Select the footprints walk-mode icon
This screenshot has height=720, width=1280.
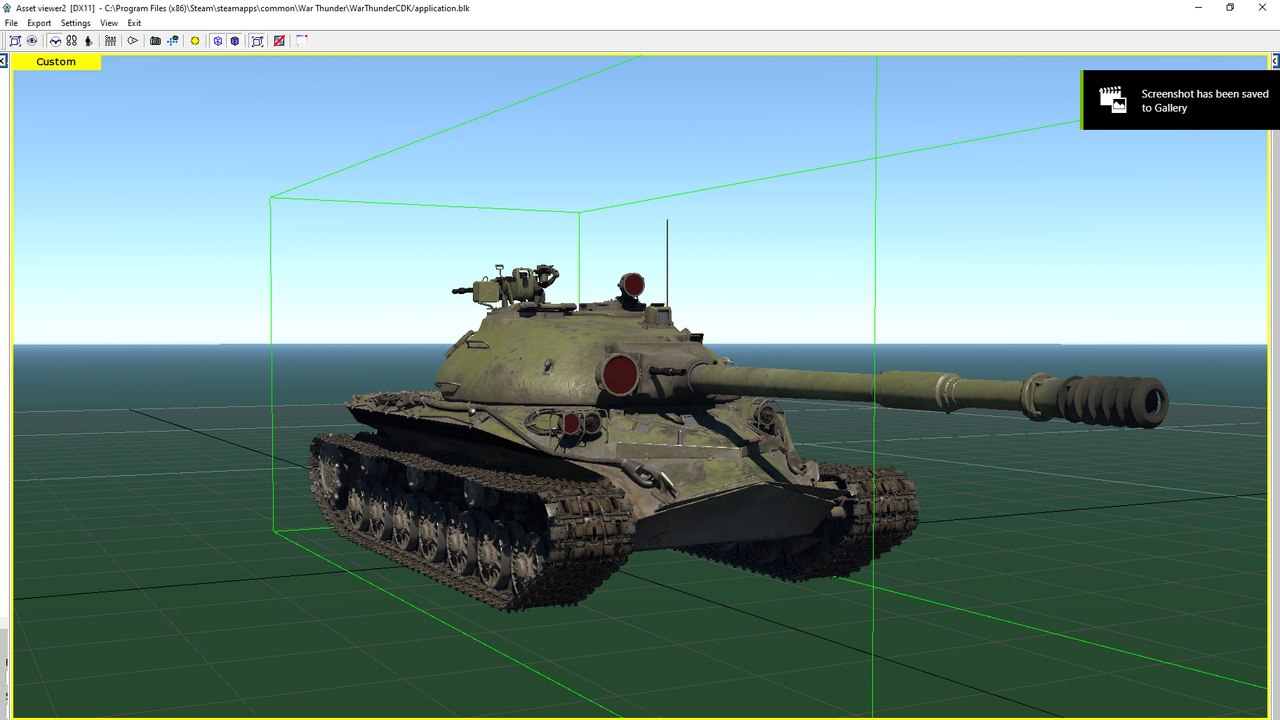coord(71,41)
